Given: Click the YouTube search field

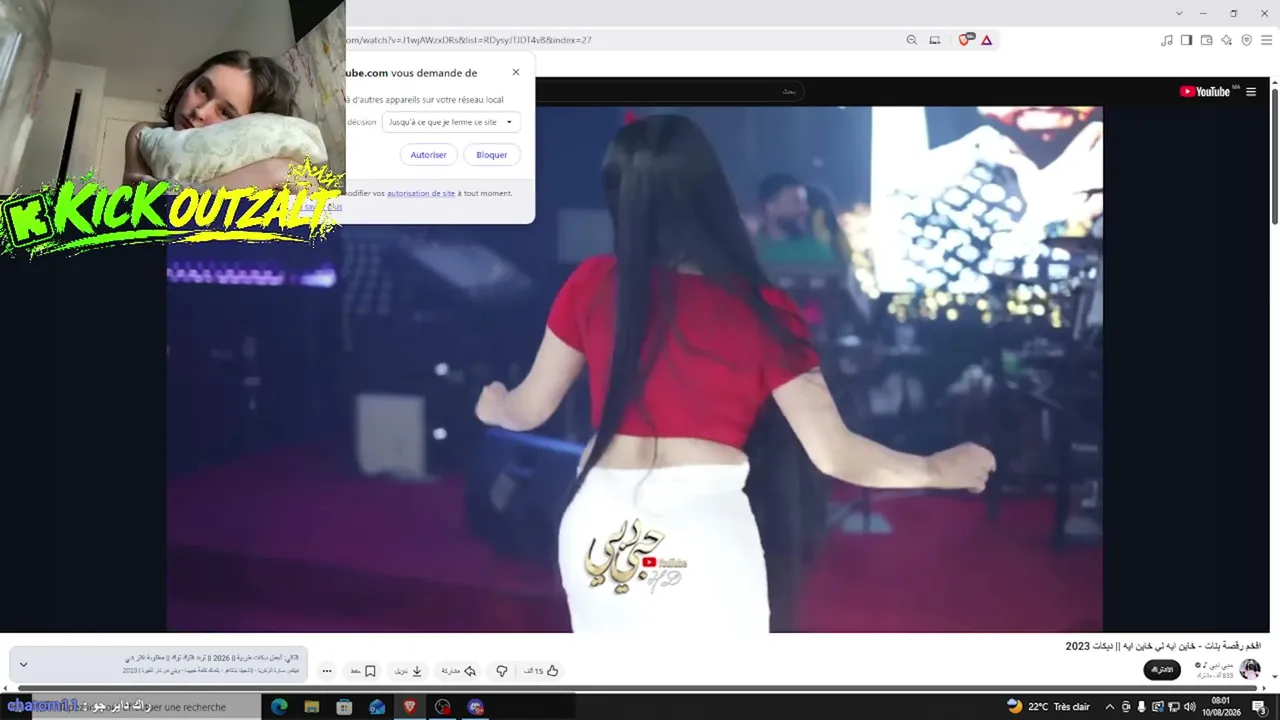Looking at the screenshot, I should tap(670, 91).
